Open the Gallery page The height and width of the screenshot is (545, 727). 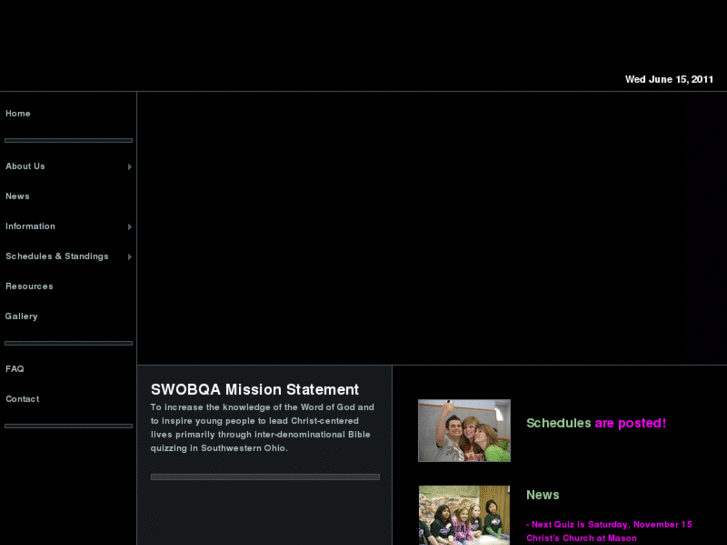click(21, 316)
